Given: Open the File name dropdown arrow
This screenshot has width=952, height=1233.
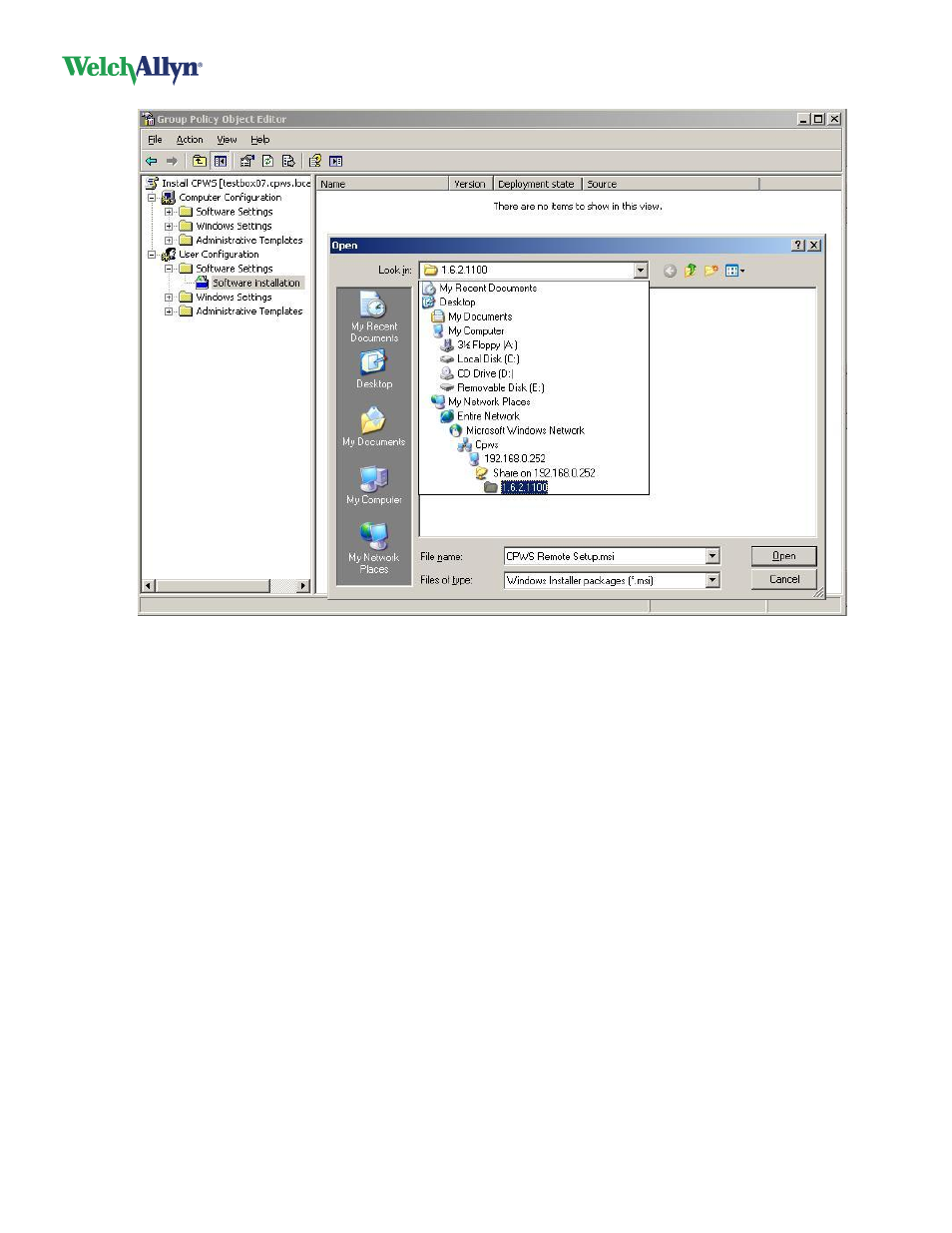Looking at the screenshot, I should [x=713, y=557].
